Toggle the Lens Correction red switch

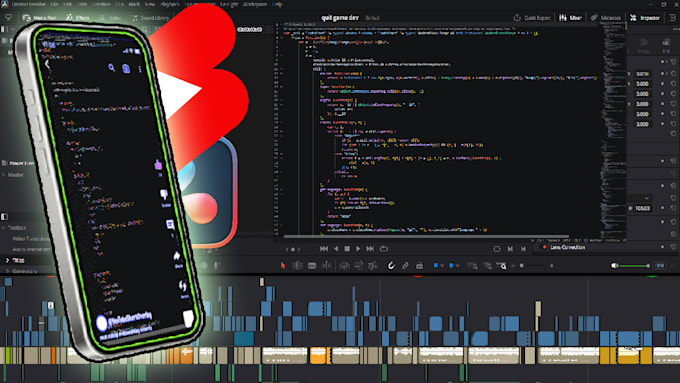tap(545, 247)
